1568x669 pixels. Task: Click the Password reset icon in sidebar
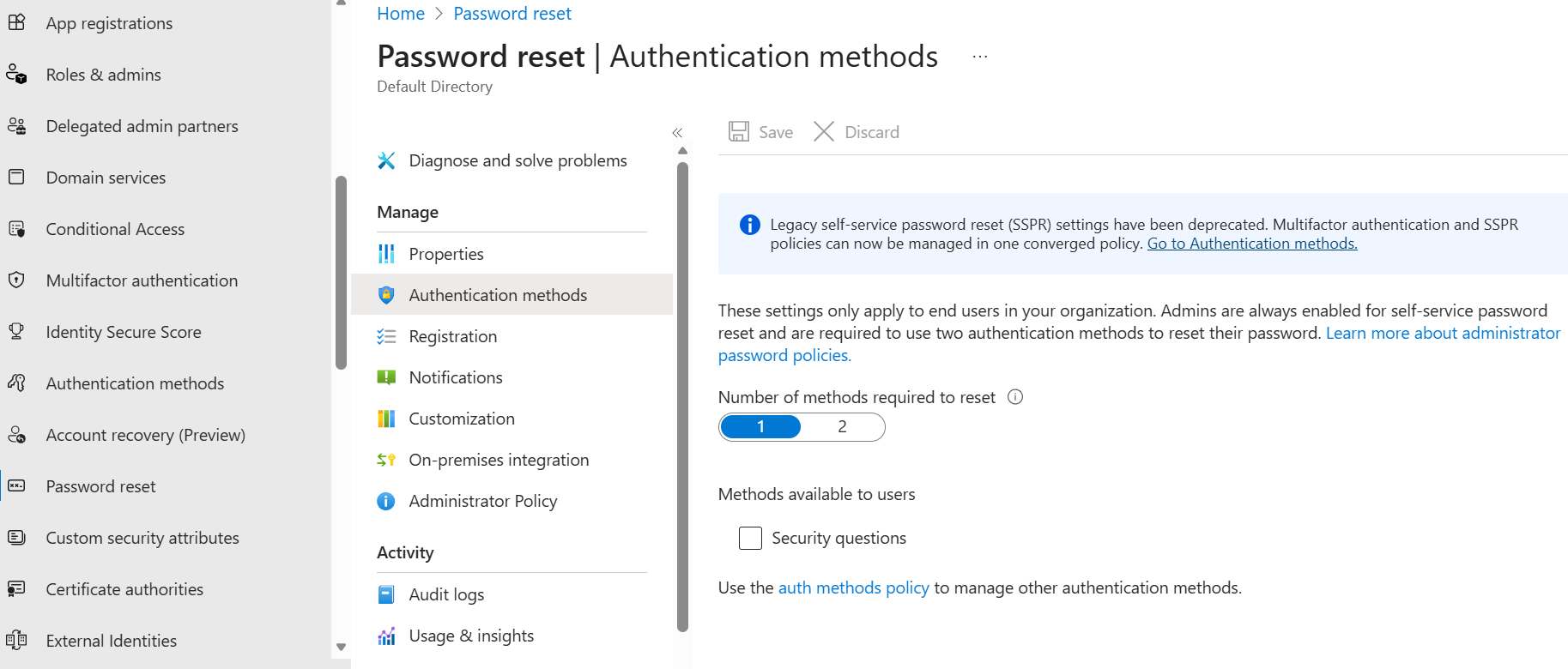pyautogui.click(x=16, y=486)
